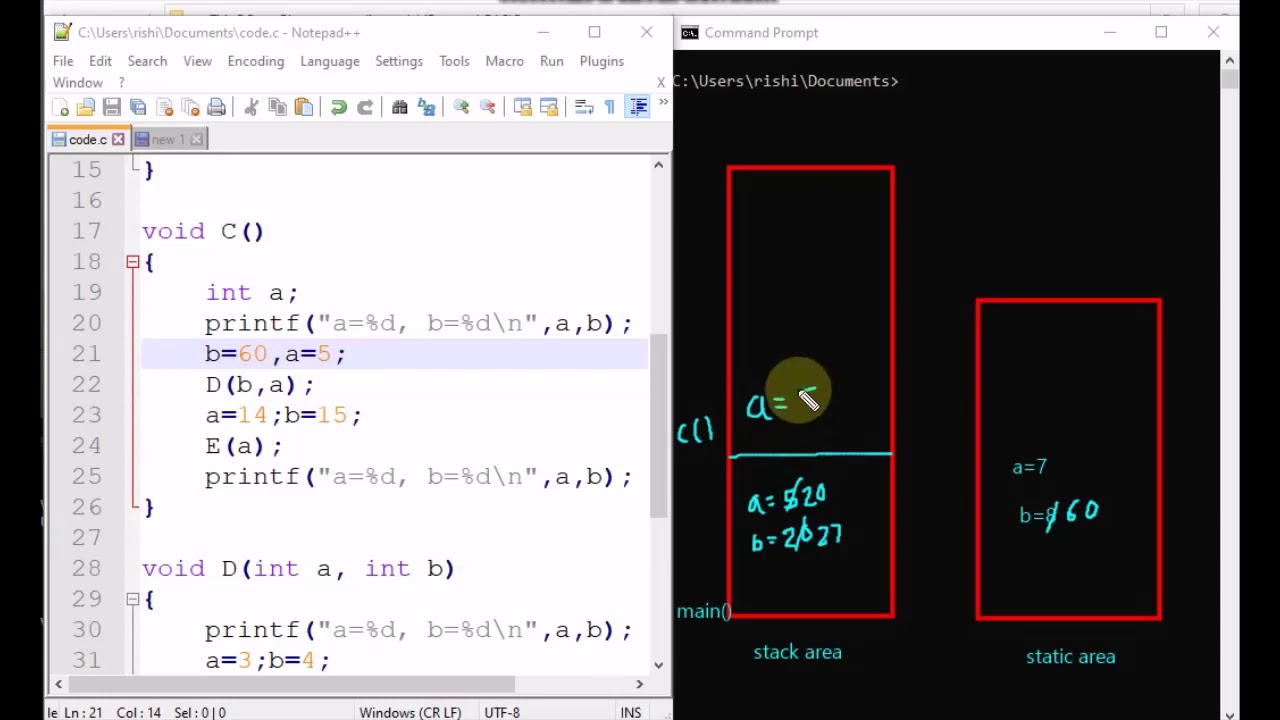Click the Redo arrow icon
Screen dimensions: 1280x720
pos(365,107)
